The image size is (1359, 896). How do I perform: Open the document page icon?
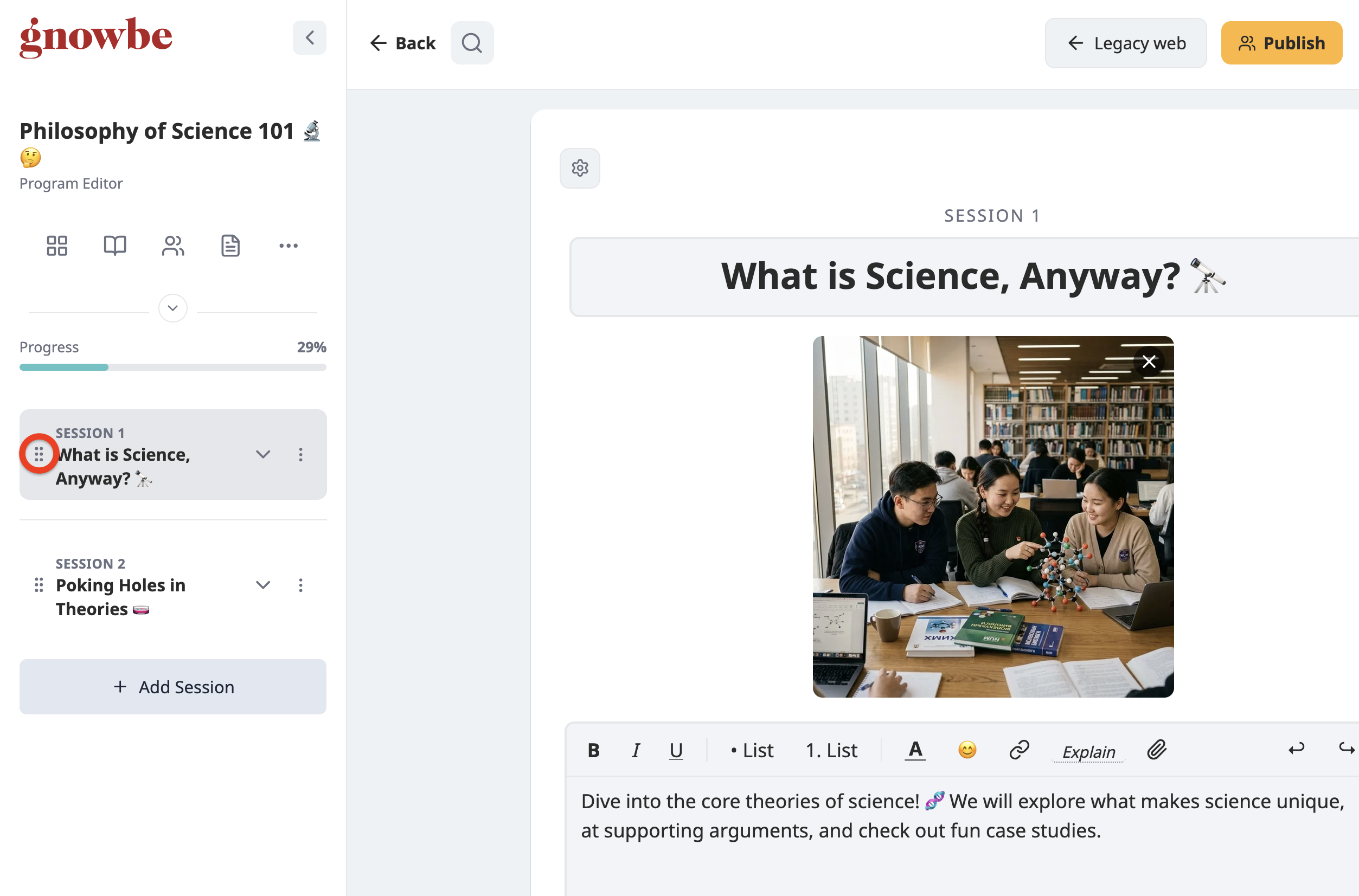pos(230,246)
